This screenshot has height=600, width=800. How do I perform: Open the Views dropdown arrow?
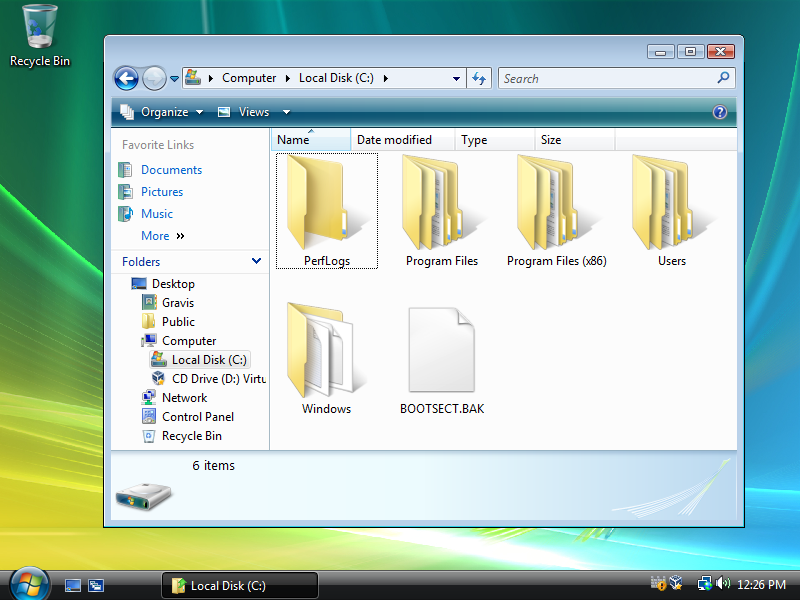pos(286,112)
